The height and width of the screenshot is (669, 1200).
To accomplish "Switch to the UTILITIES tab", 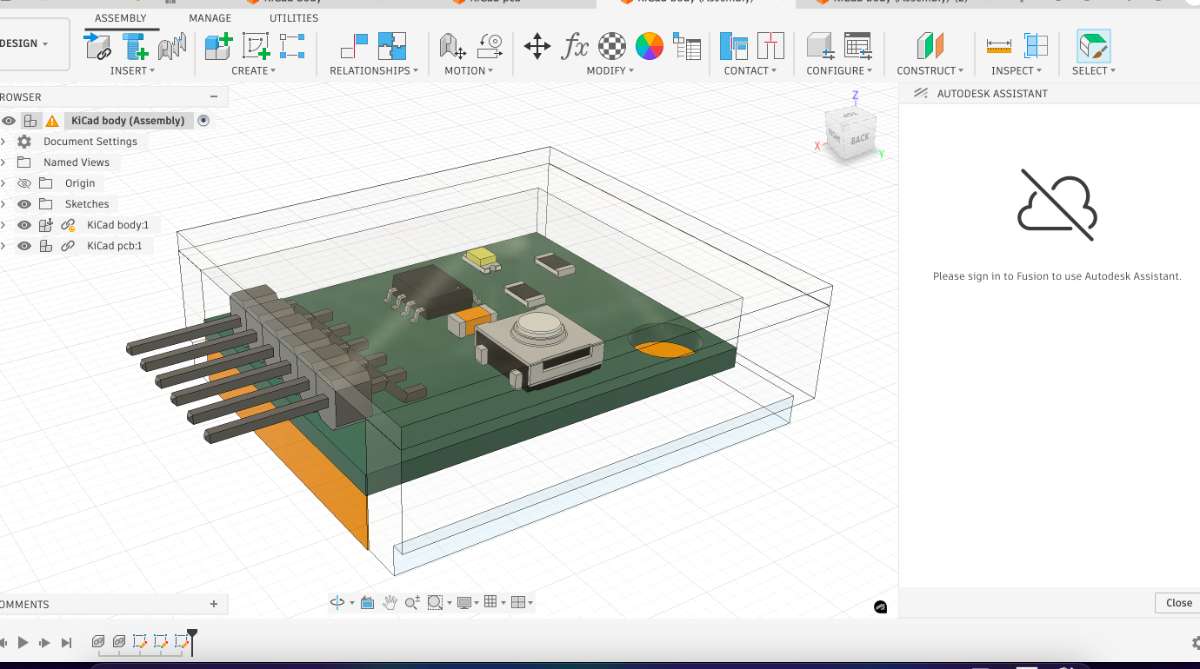I will point(294,18).
